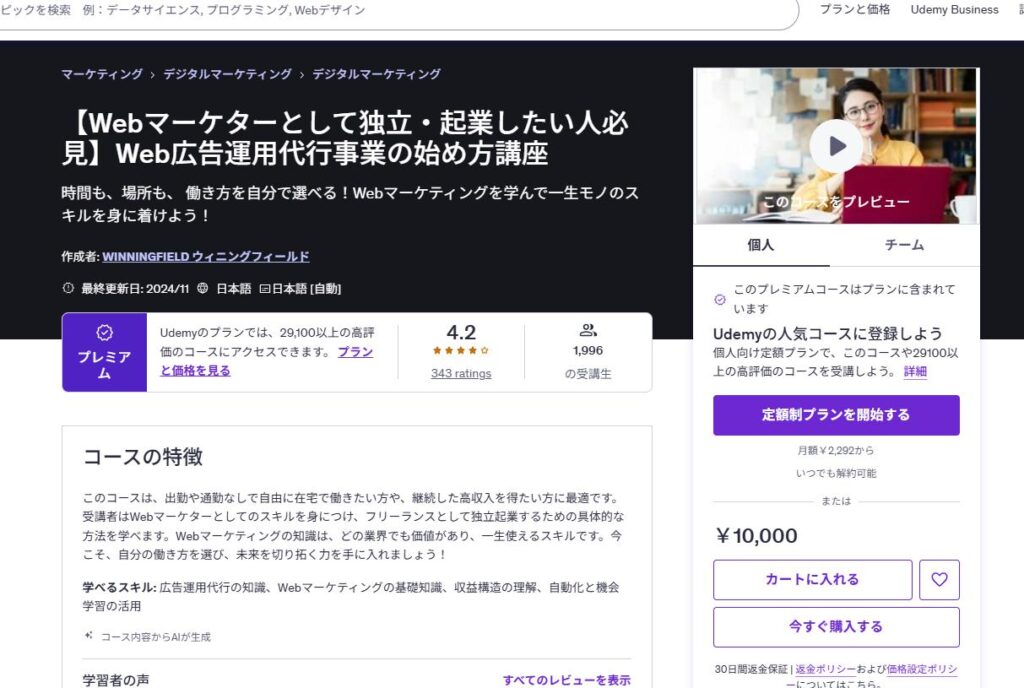Click the course search input field

click(400, 10)
